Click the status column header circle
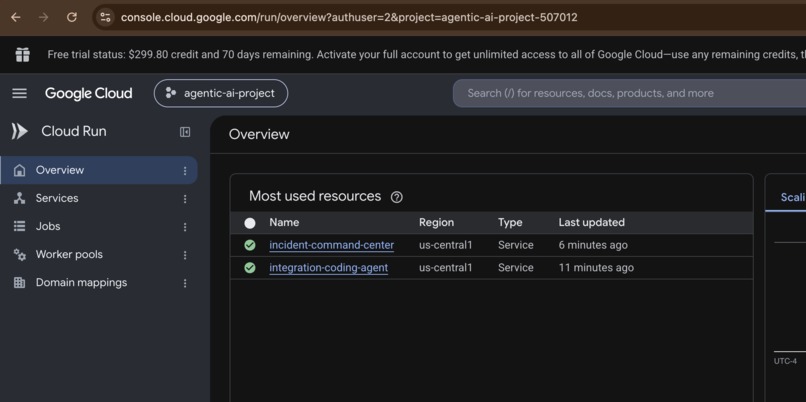 250,223
